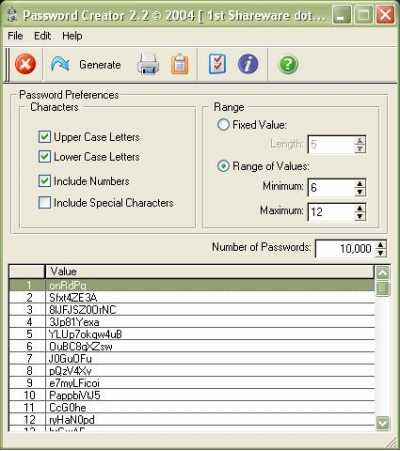
Task: Open the File menu
Action: pyautogui.click(x=15, y=36)
